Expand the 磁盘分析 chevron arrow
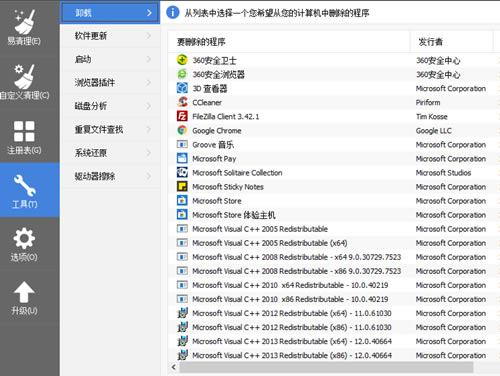 (149, 106)
